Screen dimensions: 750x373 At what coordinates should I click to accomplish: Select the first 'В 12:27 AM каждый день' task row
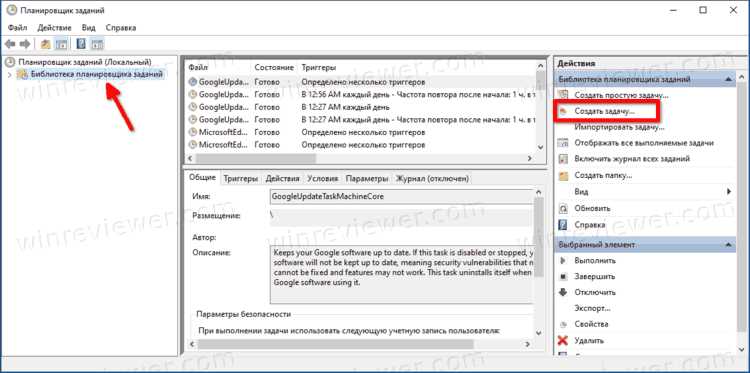pyautogui.click(x=361, y=107)
